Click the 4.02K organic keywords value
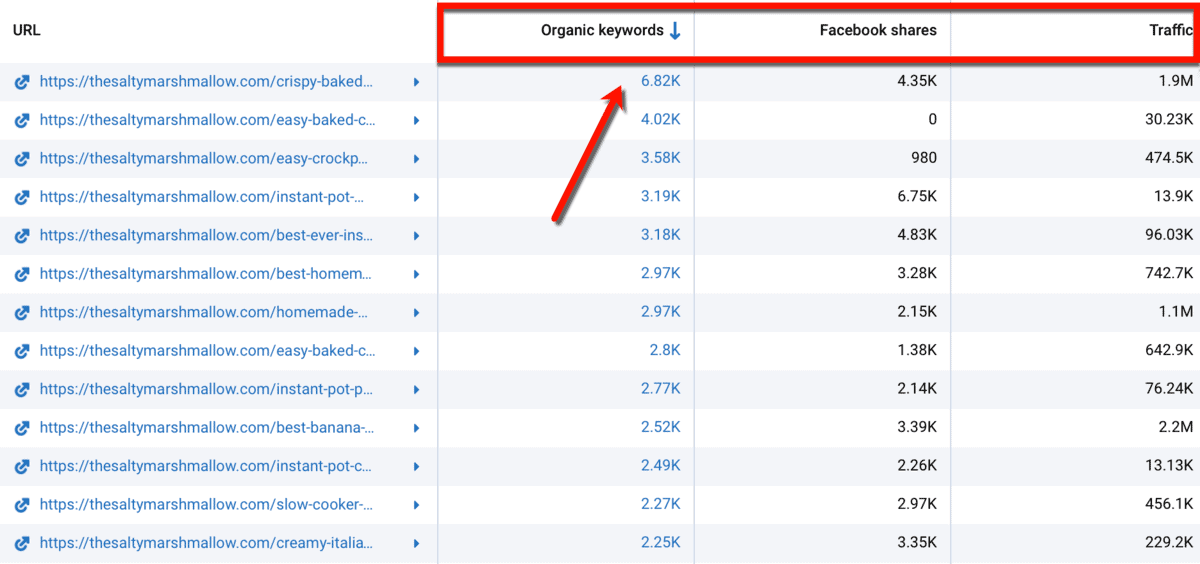This screenshot has width=1200, height=564. 661,120
